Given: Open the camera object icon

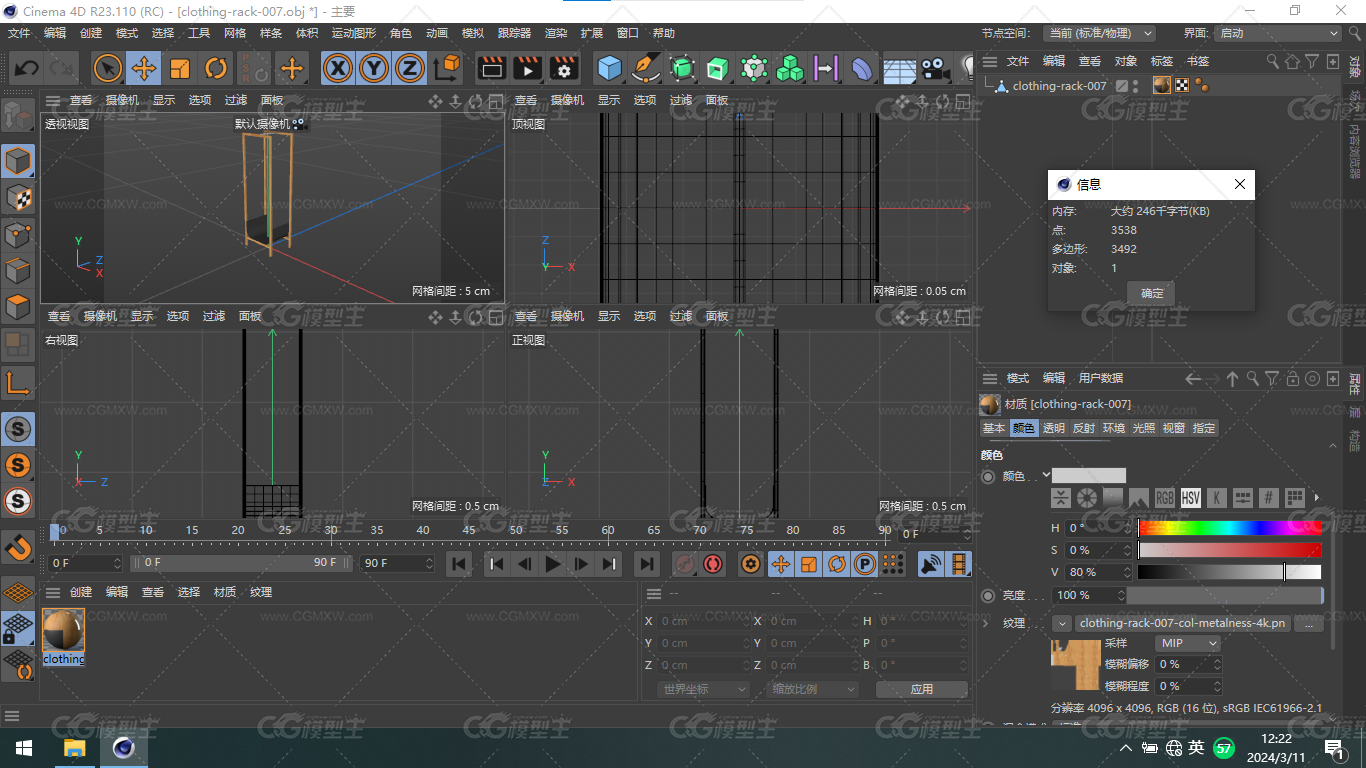Looking at the screenshot, I should [x=935, y=68].
